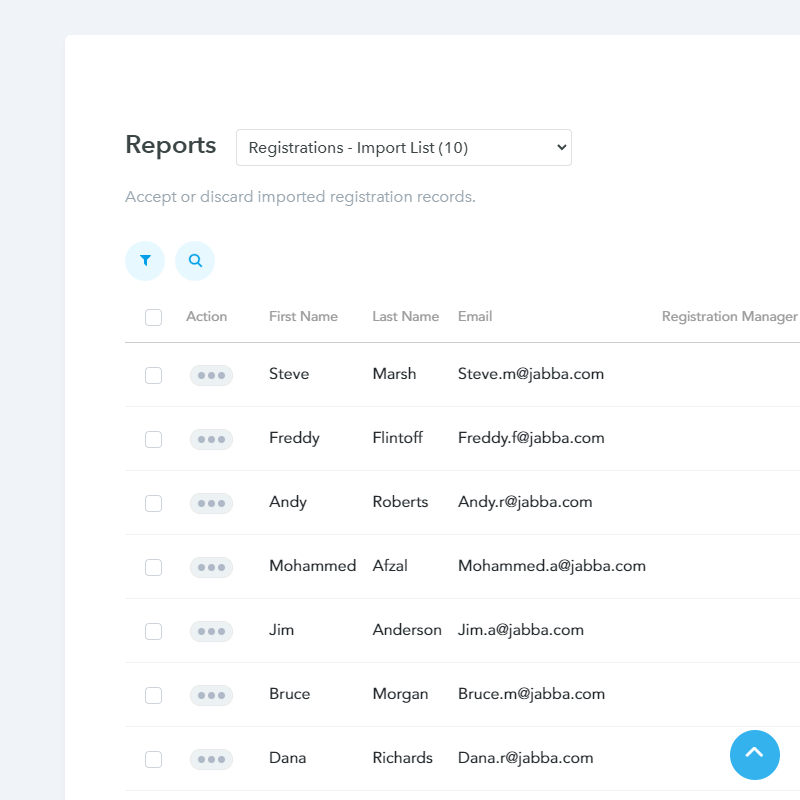Image resolution: width=800 pixels, height=800 pixels.
Task: Click the Registration Manager column header
Action: pos(729,317)
